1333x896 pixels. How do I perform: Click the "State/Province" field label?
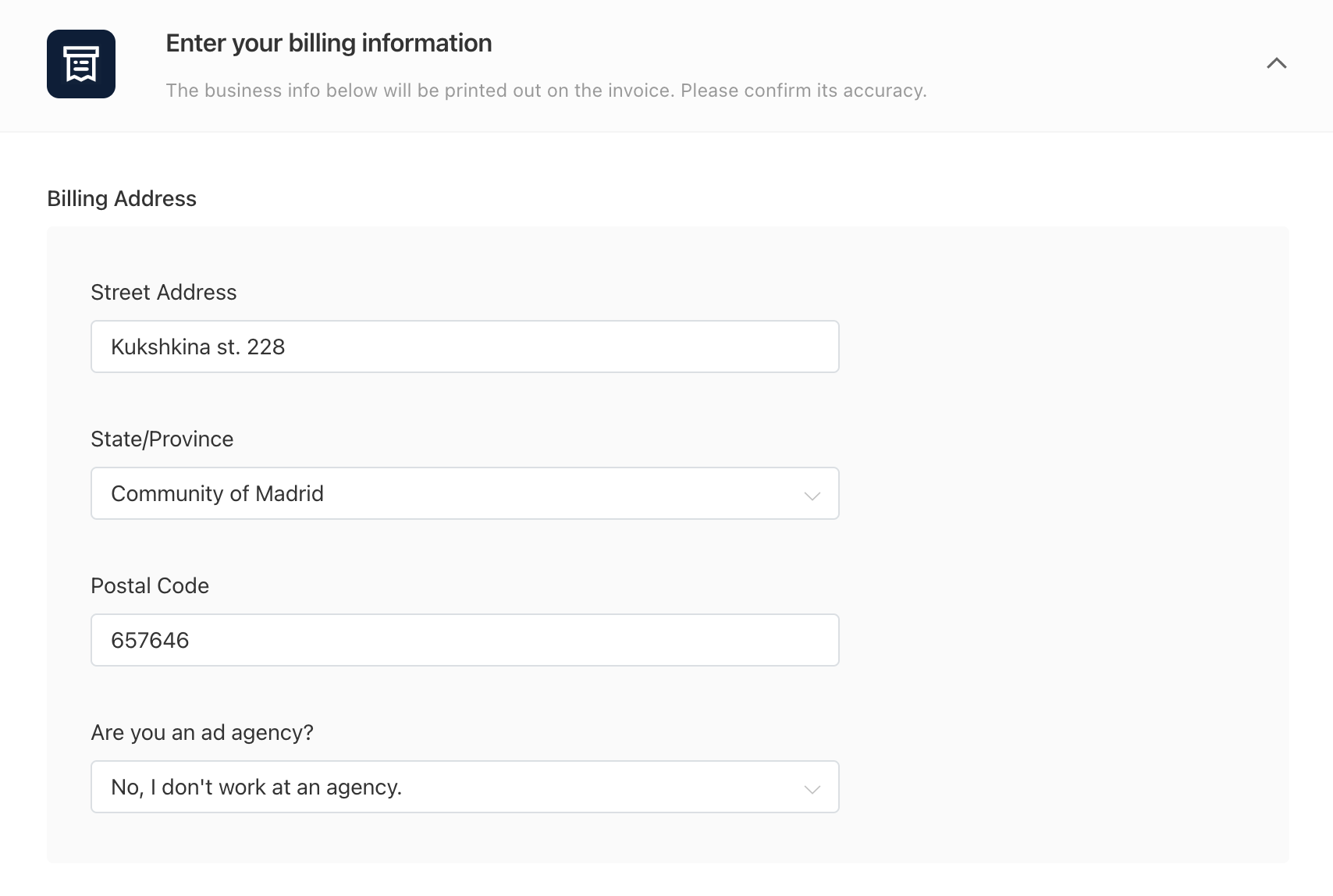162,439
